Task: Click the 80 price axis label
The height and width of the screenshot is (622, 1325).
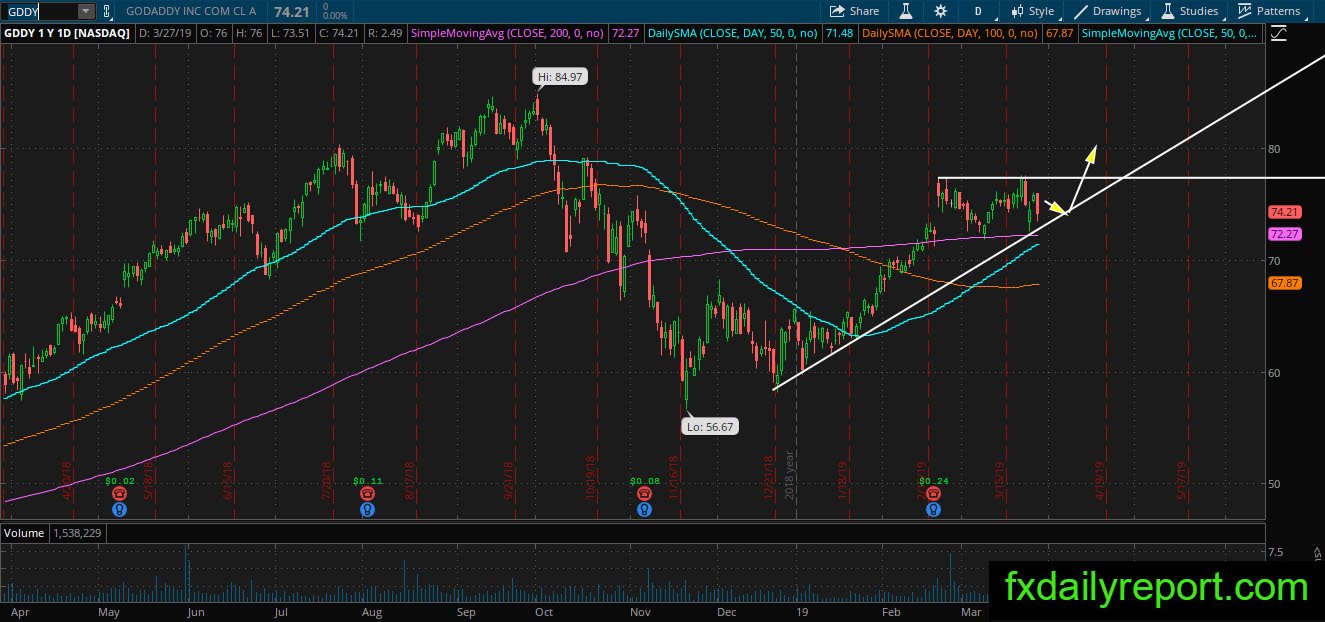Action: 1274,150
